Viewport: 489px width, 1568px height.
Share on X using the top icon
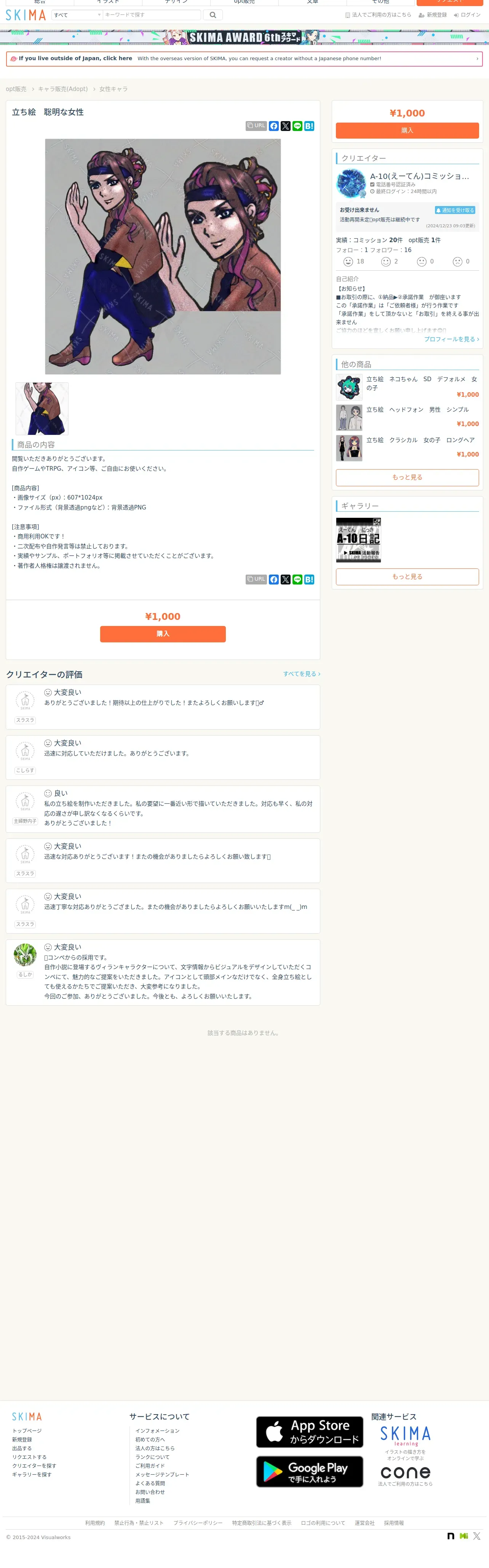click(x=286, y=126)
